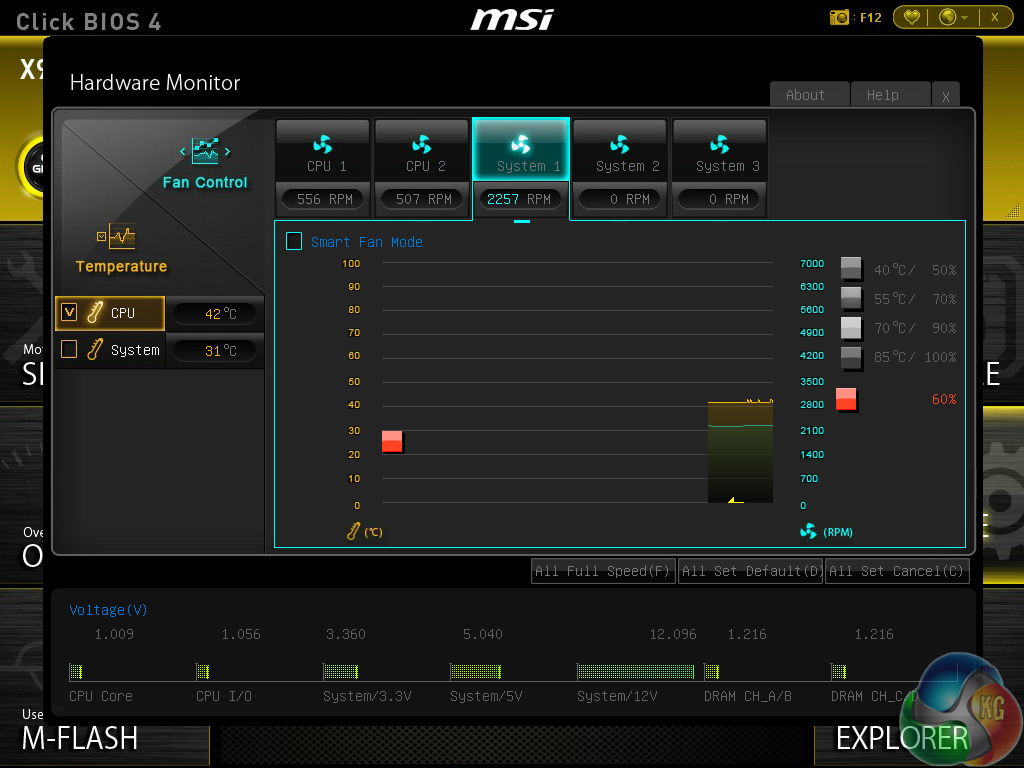Click the 42°C CPU temperature readout
This screenshot has width=1024, height=768.
coord(216,314)
